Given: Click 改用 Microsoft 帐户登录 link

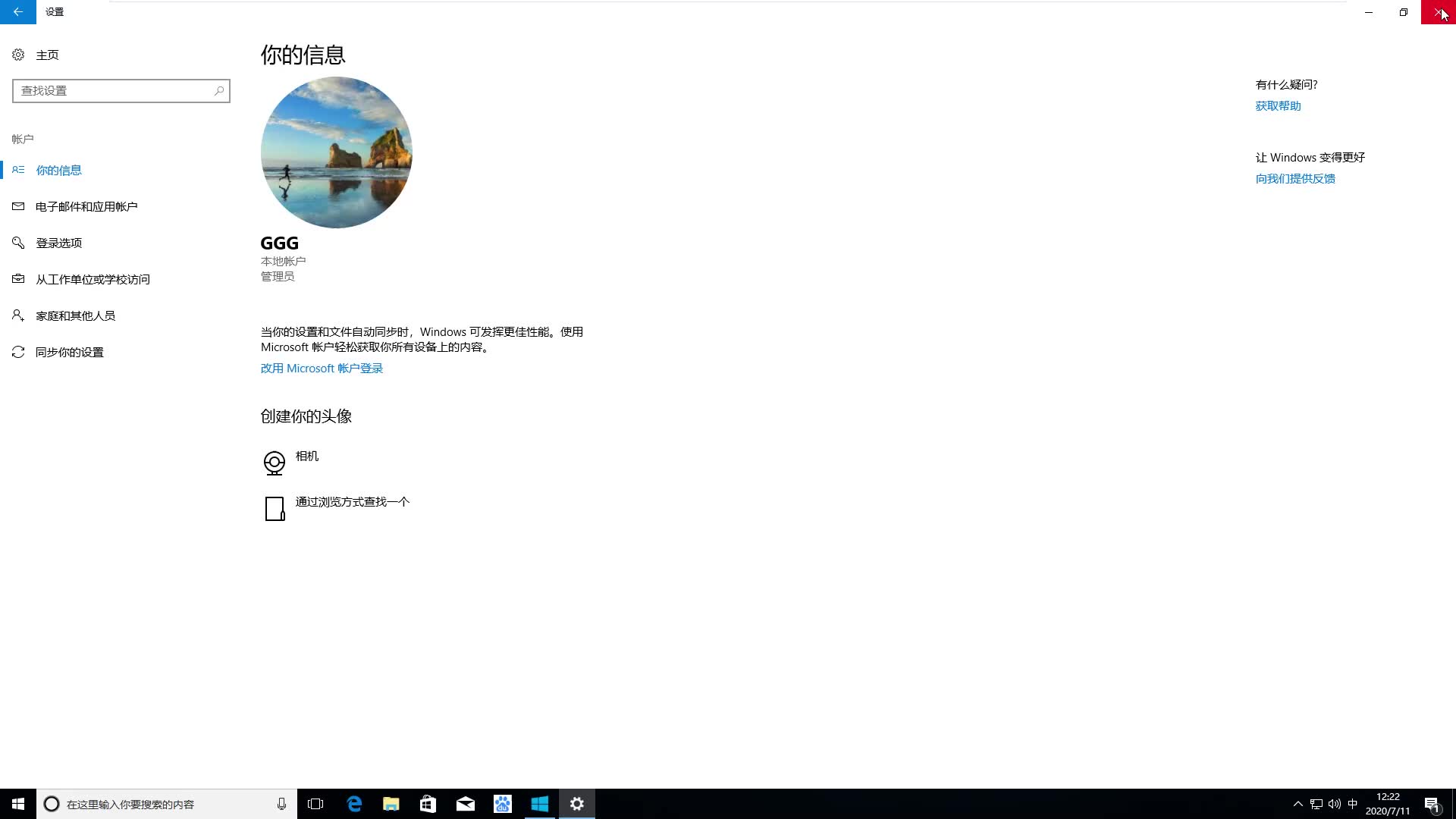Looking at the screenshot, I should point(322,368).
